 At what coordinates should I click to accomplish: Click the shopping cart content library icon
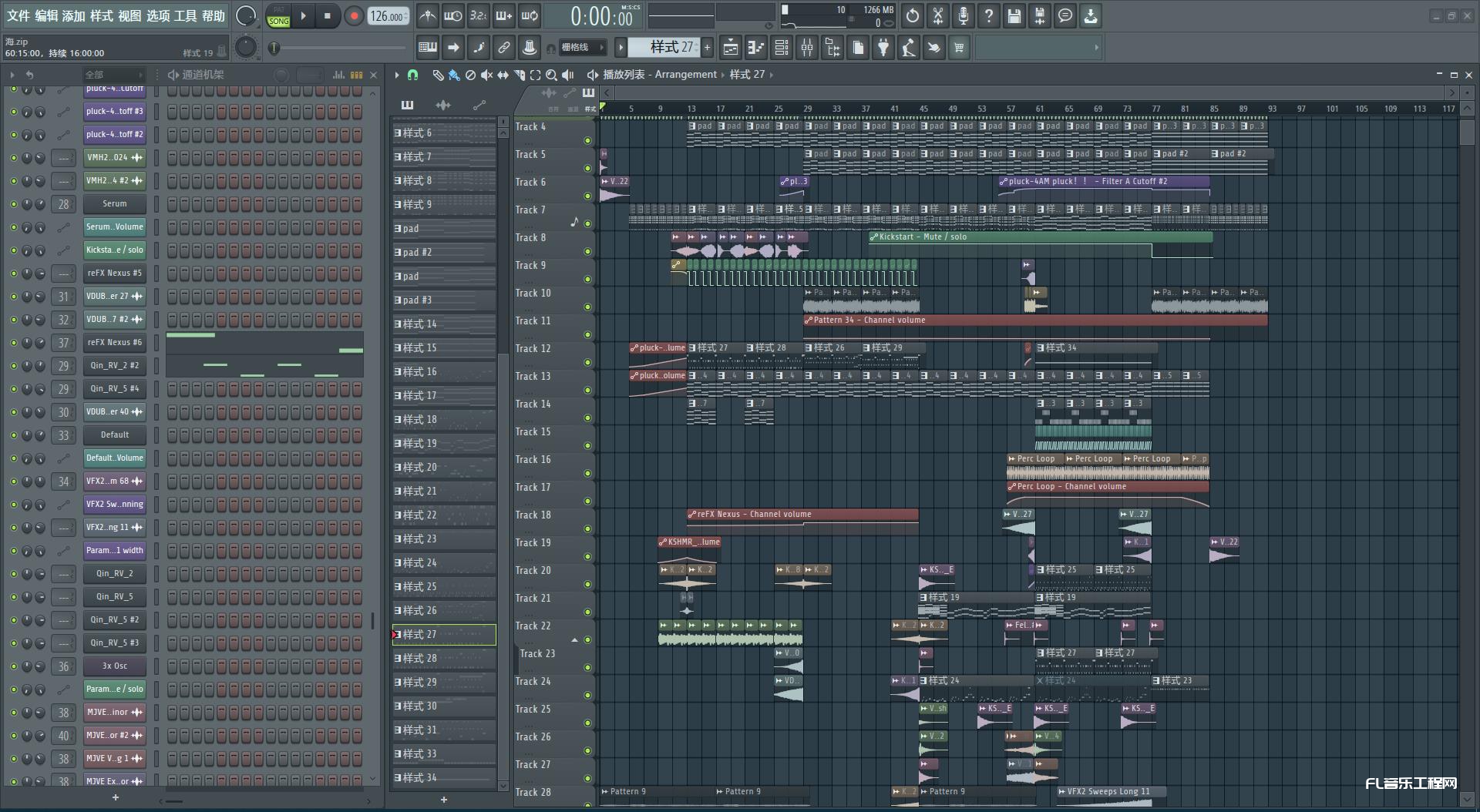(959, 48)
